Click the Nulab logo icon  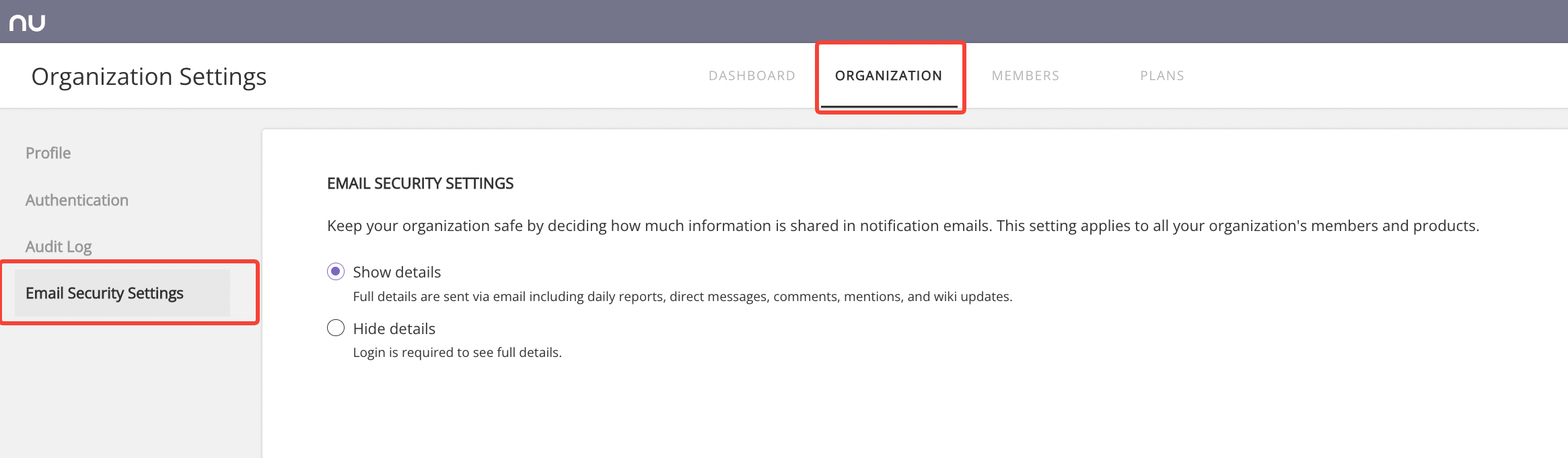(28, 22)
